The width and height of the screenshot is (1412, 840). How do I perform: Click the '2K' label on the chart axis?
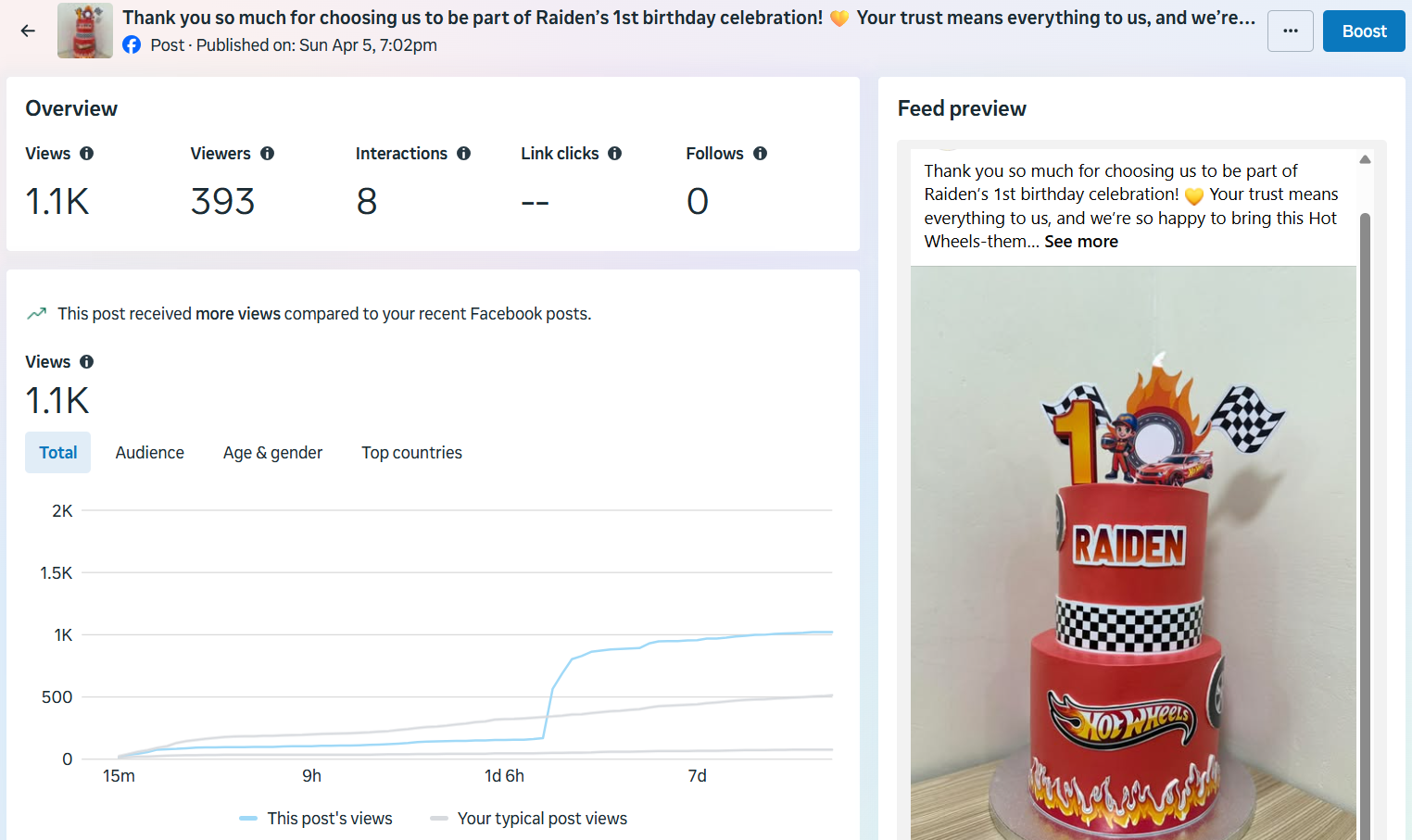(x=62, y=511)
